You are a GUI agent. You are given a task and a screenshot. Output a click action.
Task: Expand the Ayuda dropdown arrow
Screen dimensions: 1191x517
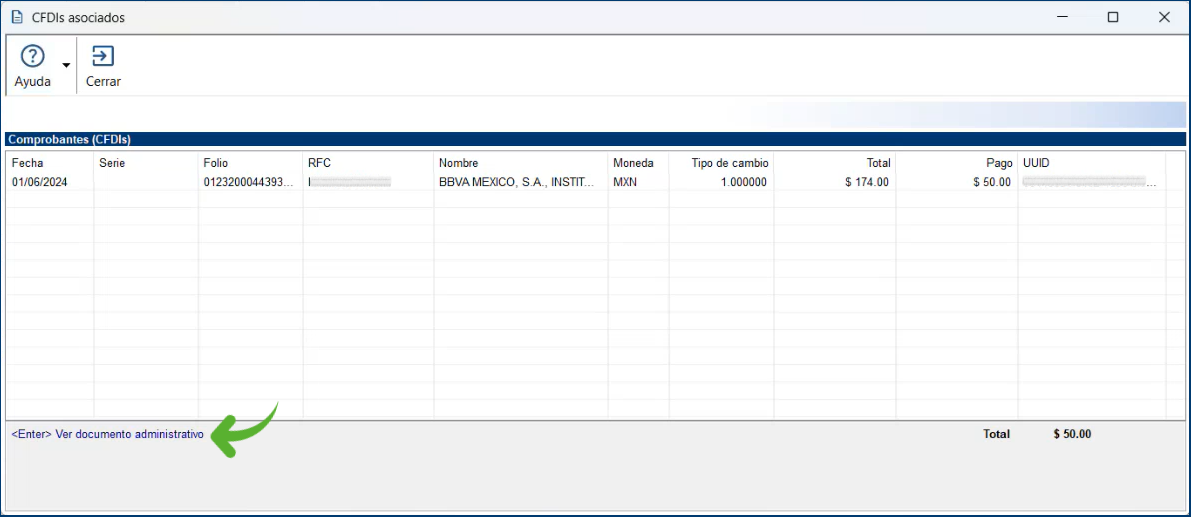click(66, 66)
